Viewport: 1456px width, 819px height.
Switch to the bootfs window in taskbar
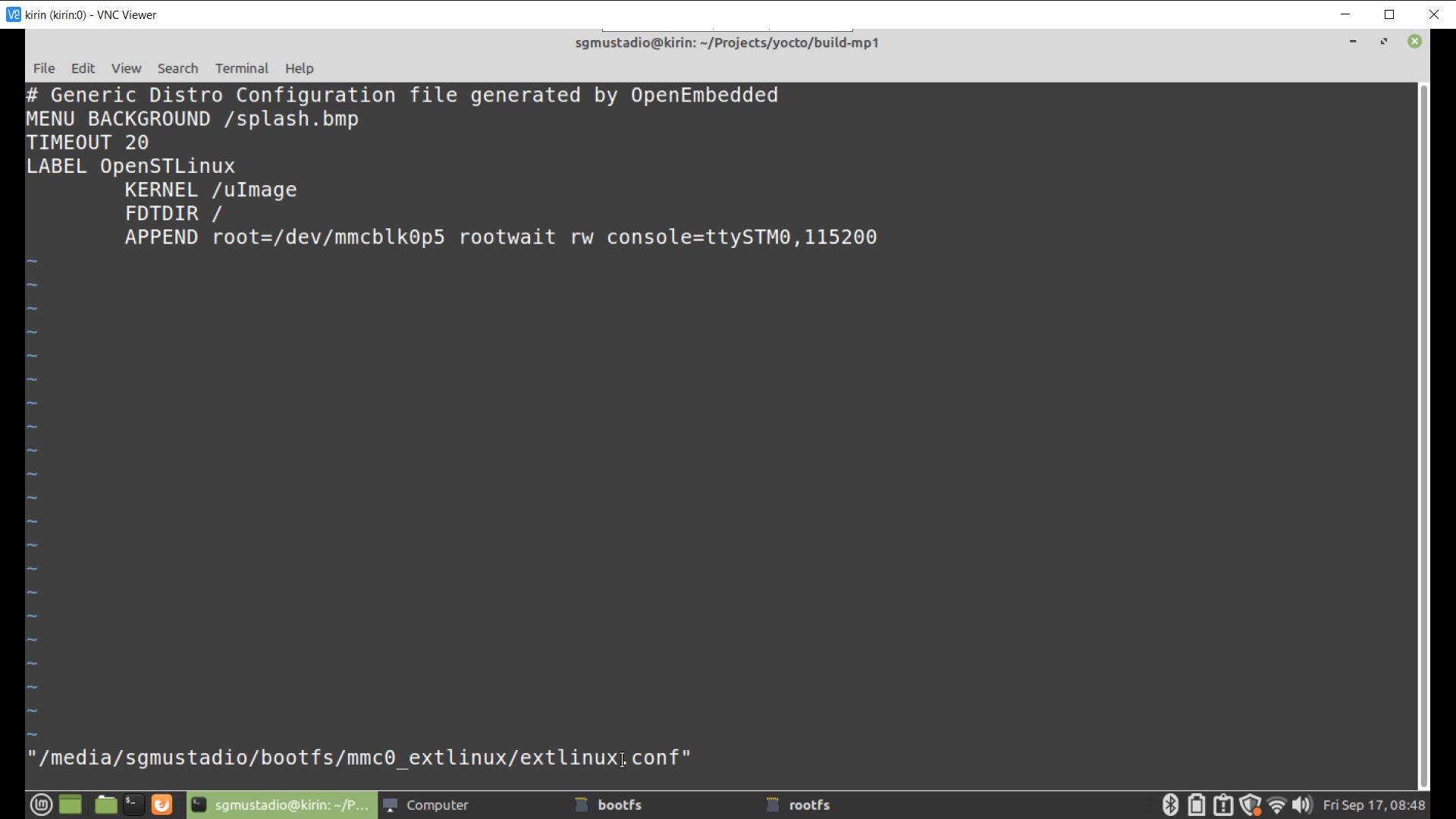tap(619, 805)
